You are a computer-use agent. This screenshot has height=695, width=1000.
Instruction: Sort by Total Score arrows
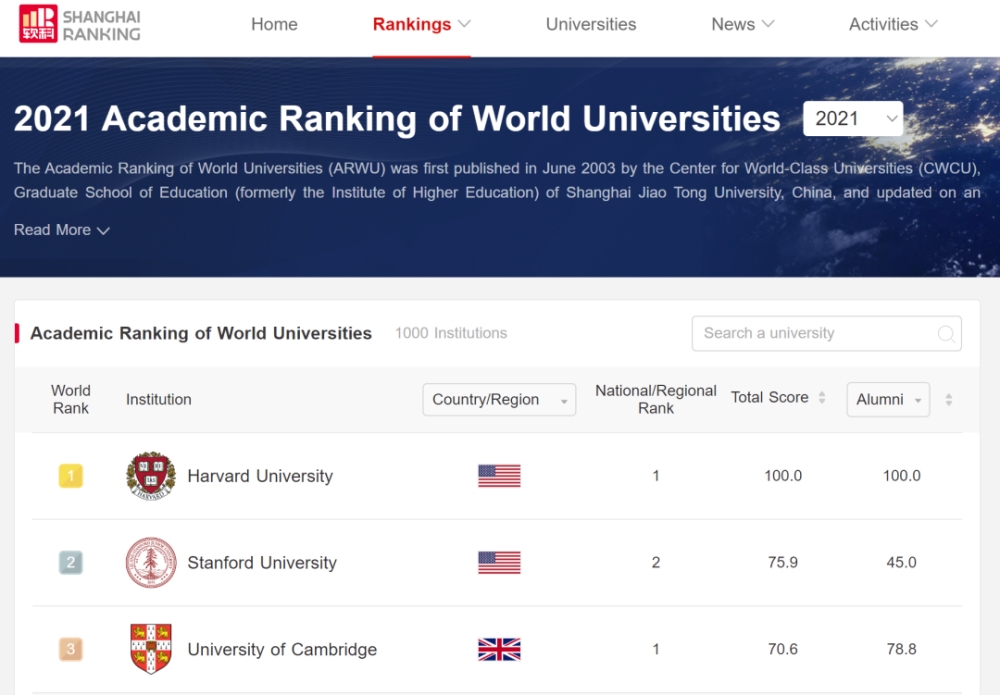tap(822, 398)
